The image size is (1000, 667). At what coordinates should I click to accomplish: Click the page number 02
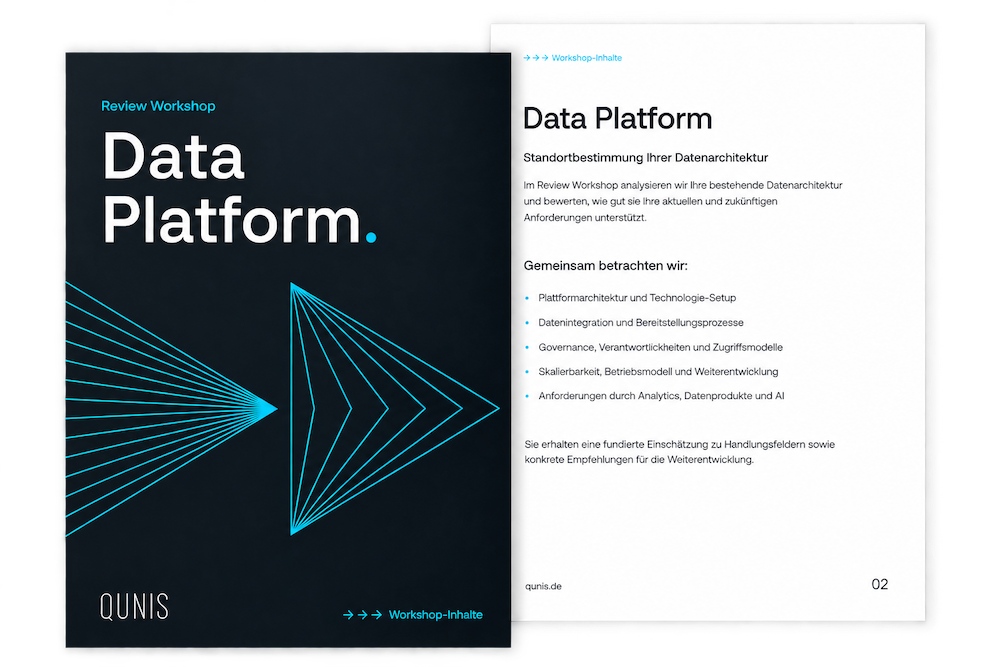pyautogui.click(x=879, y=584)
